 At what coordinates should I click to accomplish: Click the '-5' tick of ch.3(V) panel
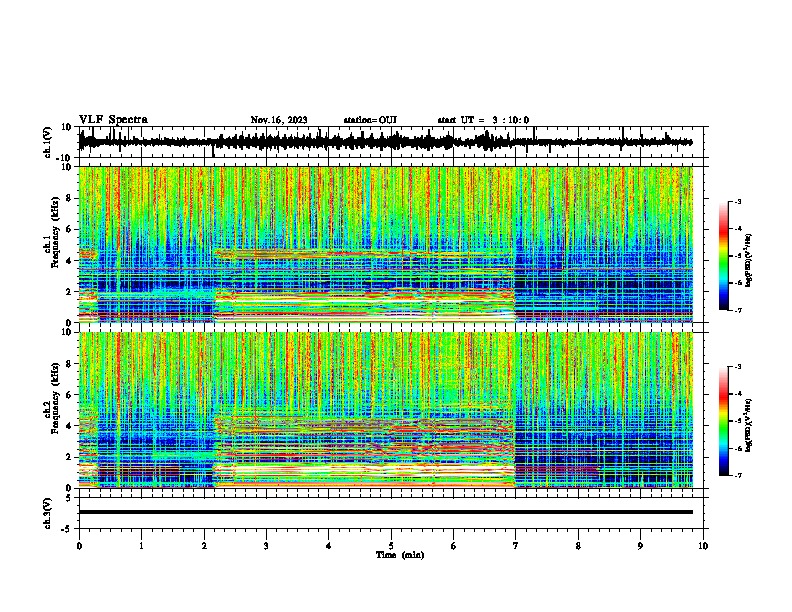pos(68,529)
